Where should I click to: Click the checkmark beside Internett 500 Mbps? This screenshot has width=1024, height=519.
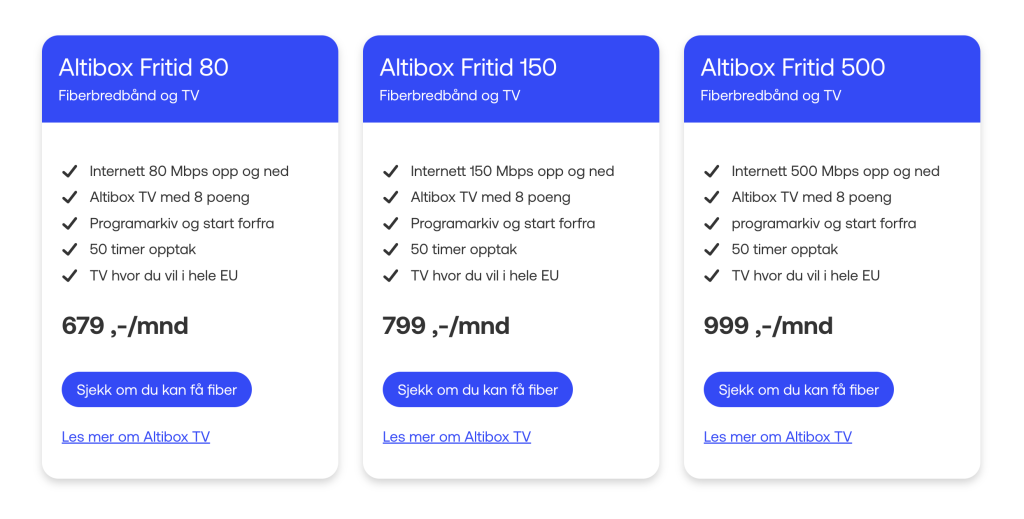(x=712, y=172)
